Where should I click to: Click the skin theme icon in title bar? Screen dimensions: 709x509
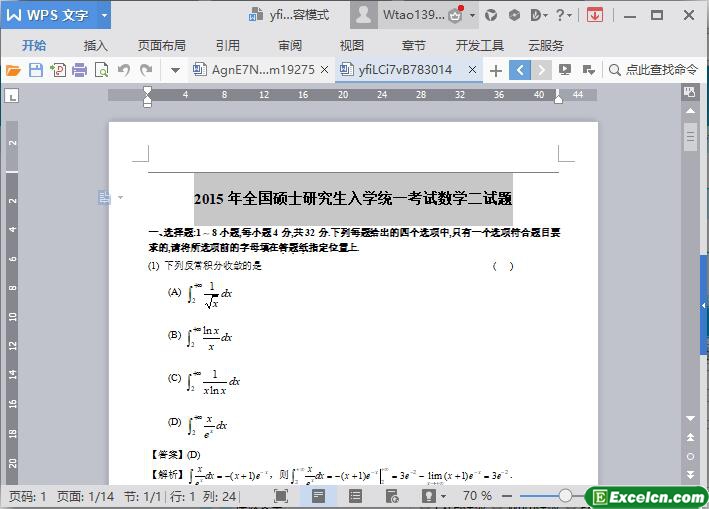[491, 15]
